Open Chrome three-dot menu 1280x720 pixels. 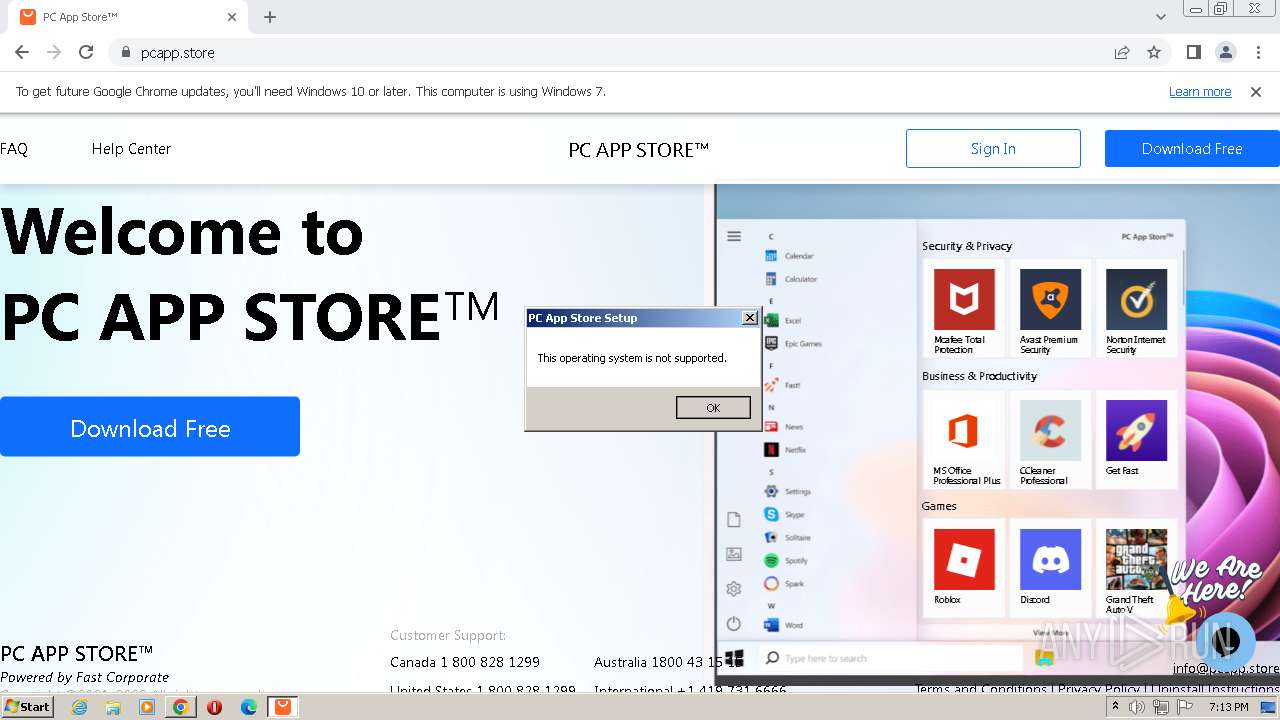pyautogui.click(x=1258, y=52)
